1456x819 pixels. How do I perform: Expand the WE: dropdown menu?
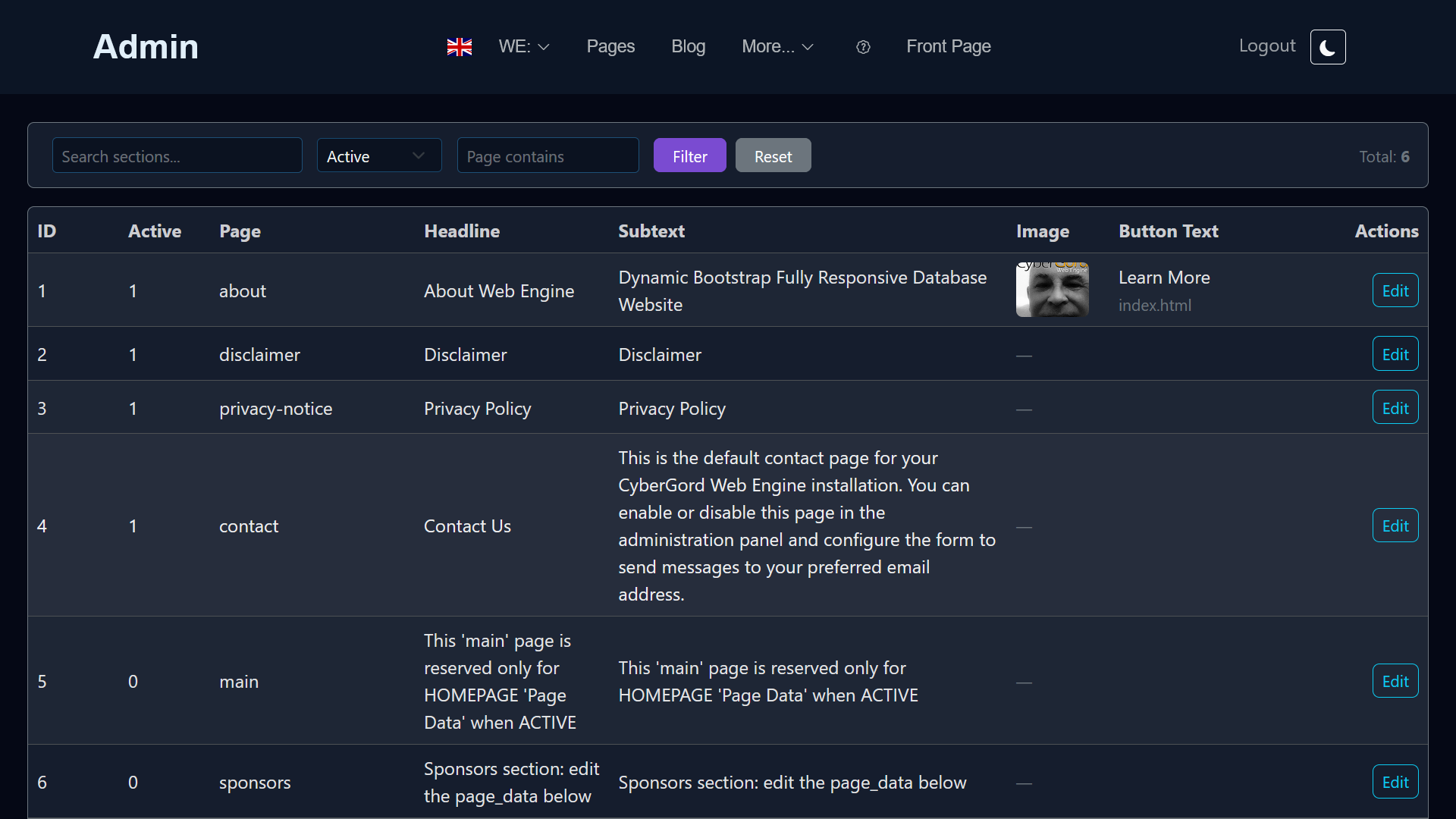524,46
